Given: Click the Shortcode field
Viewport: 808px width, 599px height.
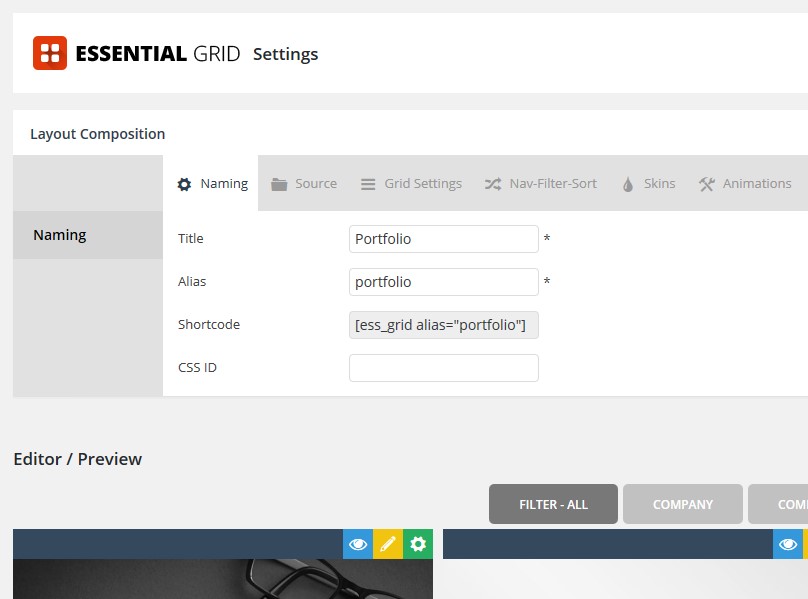Looking at the screenshot, I should 444,325.
